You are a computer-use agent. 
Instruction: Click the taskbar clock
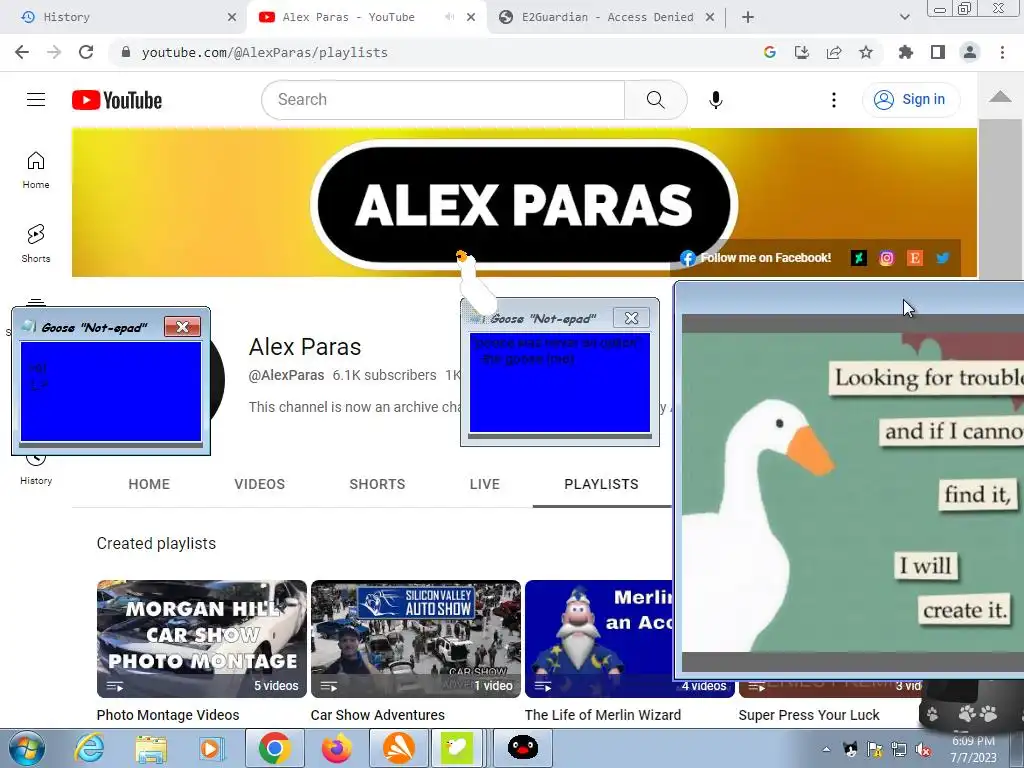(x=973, y=749)
